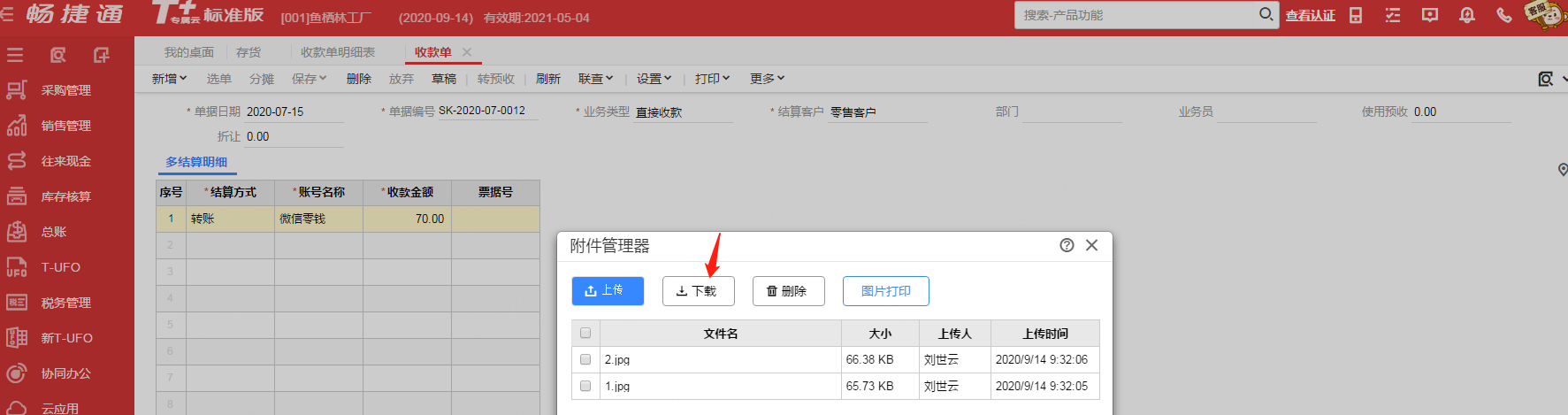Open the message screen icon in top bar
The height and width of the screenshot is (415, 1568).
1430,15
